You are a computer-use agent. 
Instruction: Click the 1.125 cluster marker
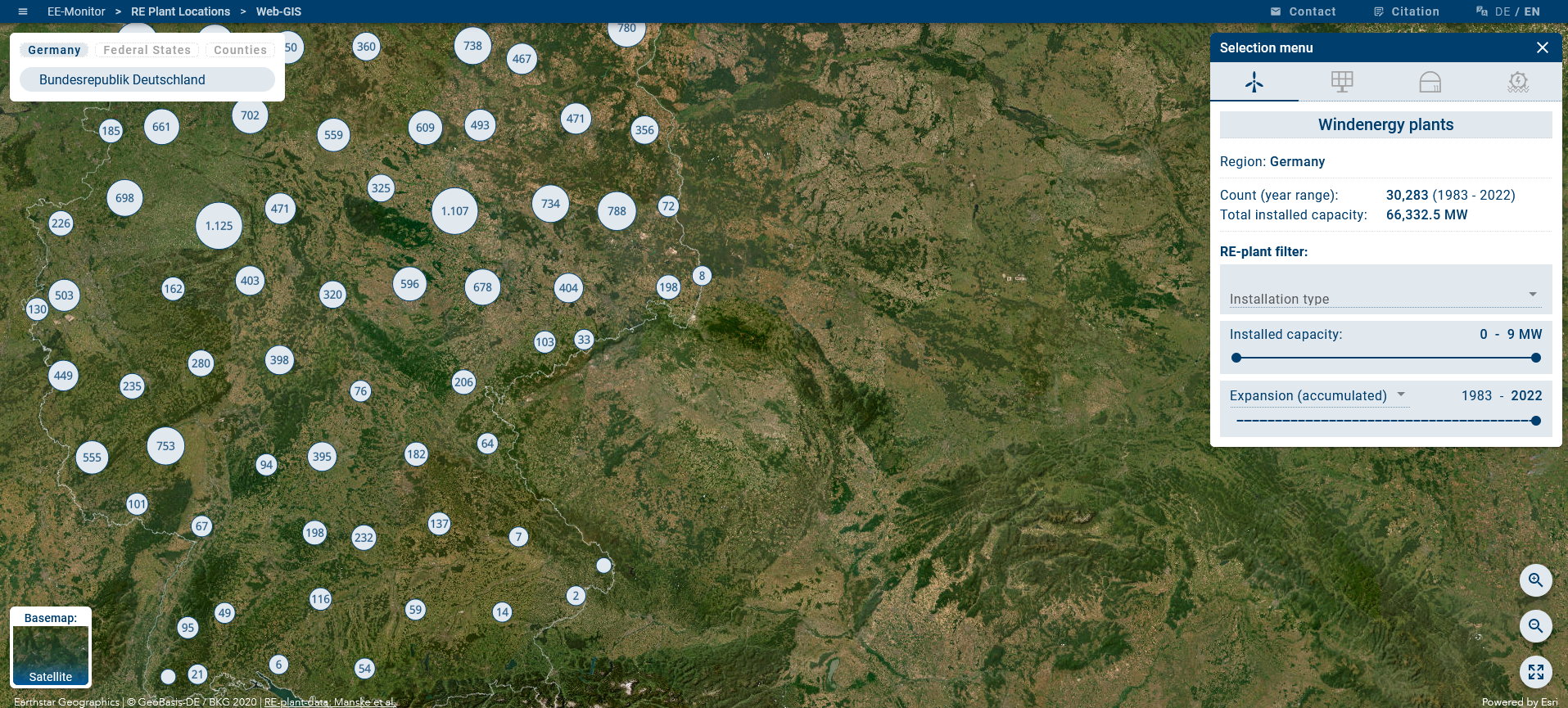(x=219, y=226)
